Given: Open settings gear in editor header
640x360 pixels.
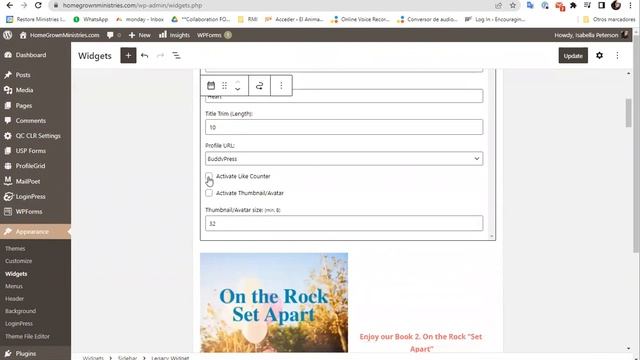Looking at the screenshot, I should (599, 55).
